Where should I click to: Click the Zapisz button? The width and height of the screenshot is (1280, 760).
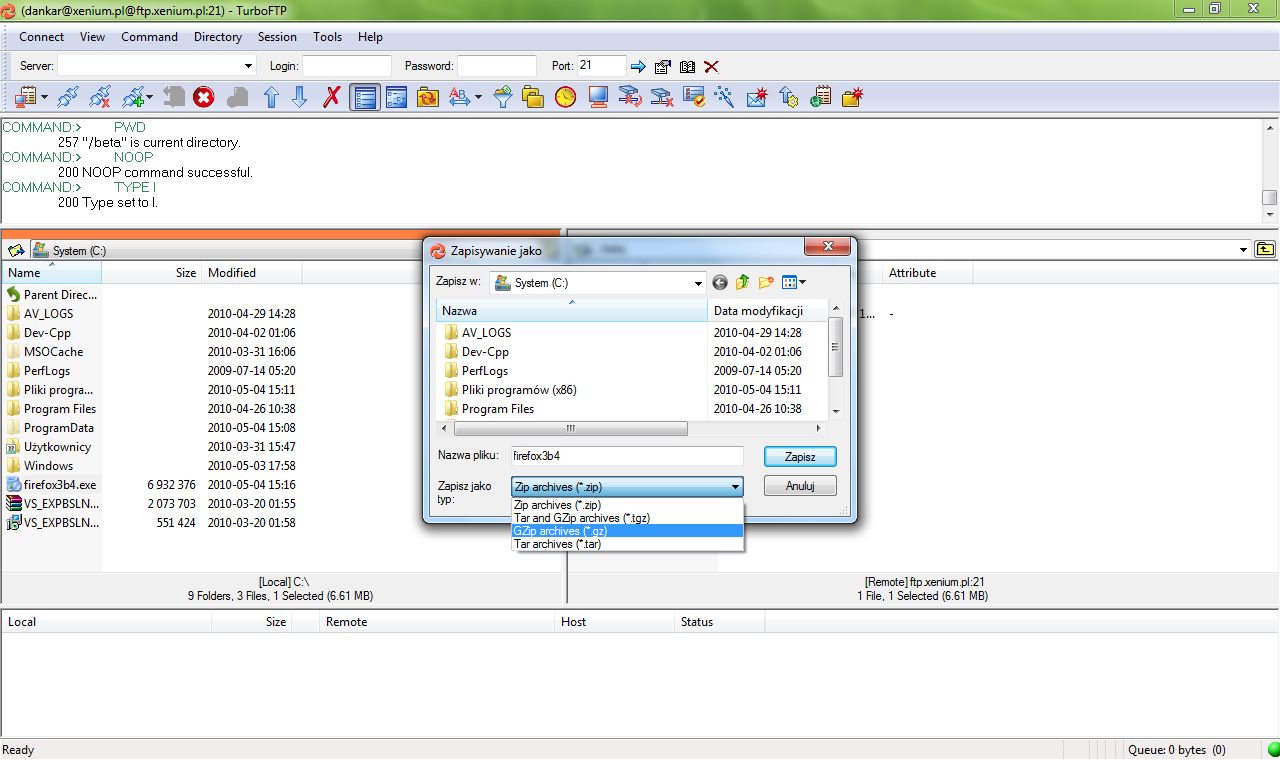(800, 456)
